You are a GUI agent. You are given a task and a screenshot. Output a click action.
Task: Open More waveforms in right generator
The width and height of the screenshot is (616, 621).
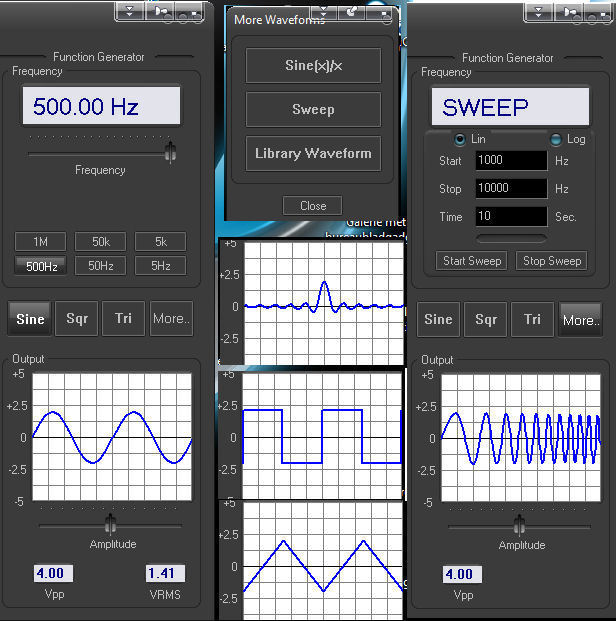click(579, 320)
